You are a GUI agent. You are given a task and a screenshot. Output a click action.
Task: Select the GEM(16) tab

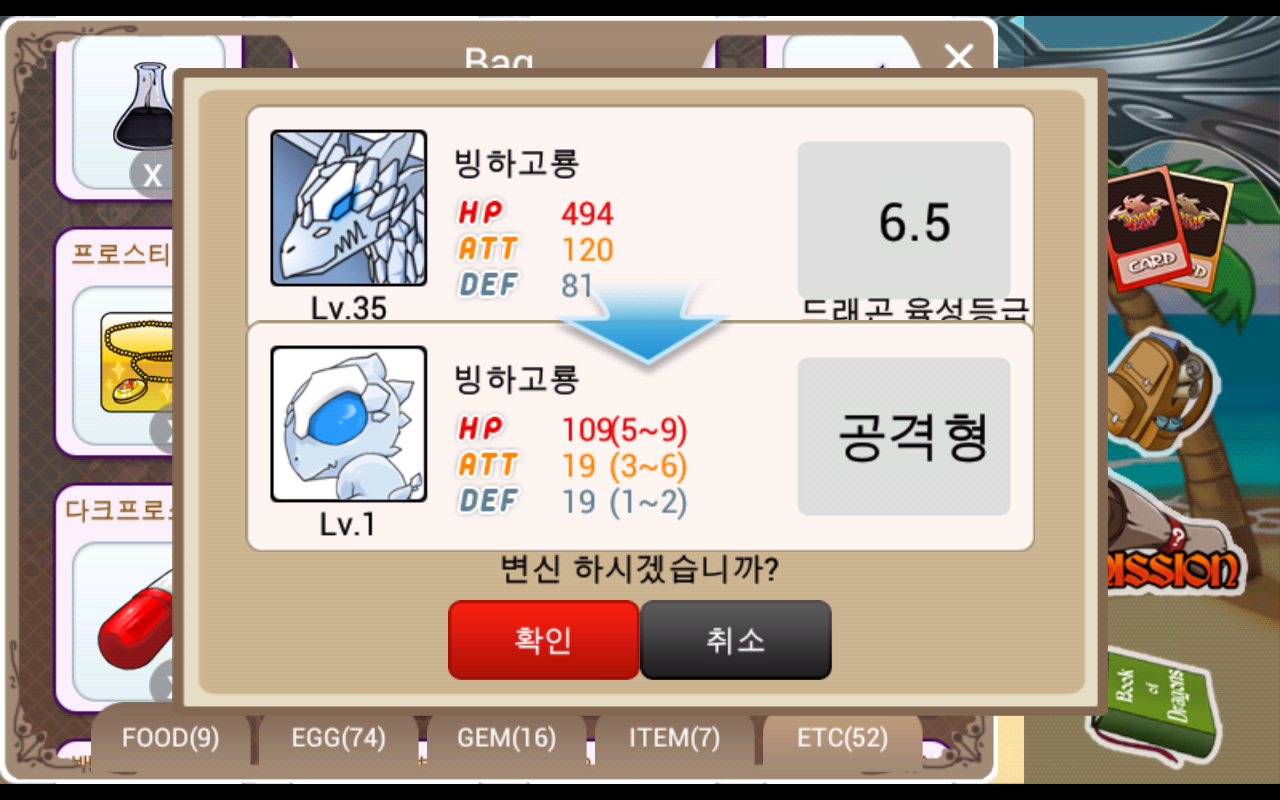point(506,739)
